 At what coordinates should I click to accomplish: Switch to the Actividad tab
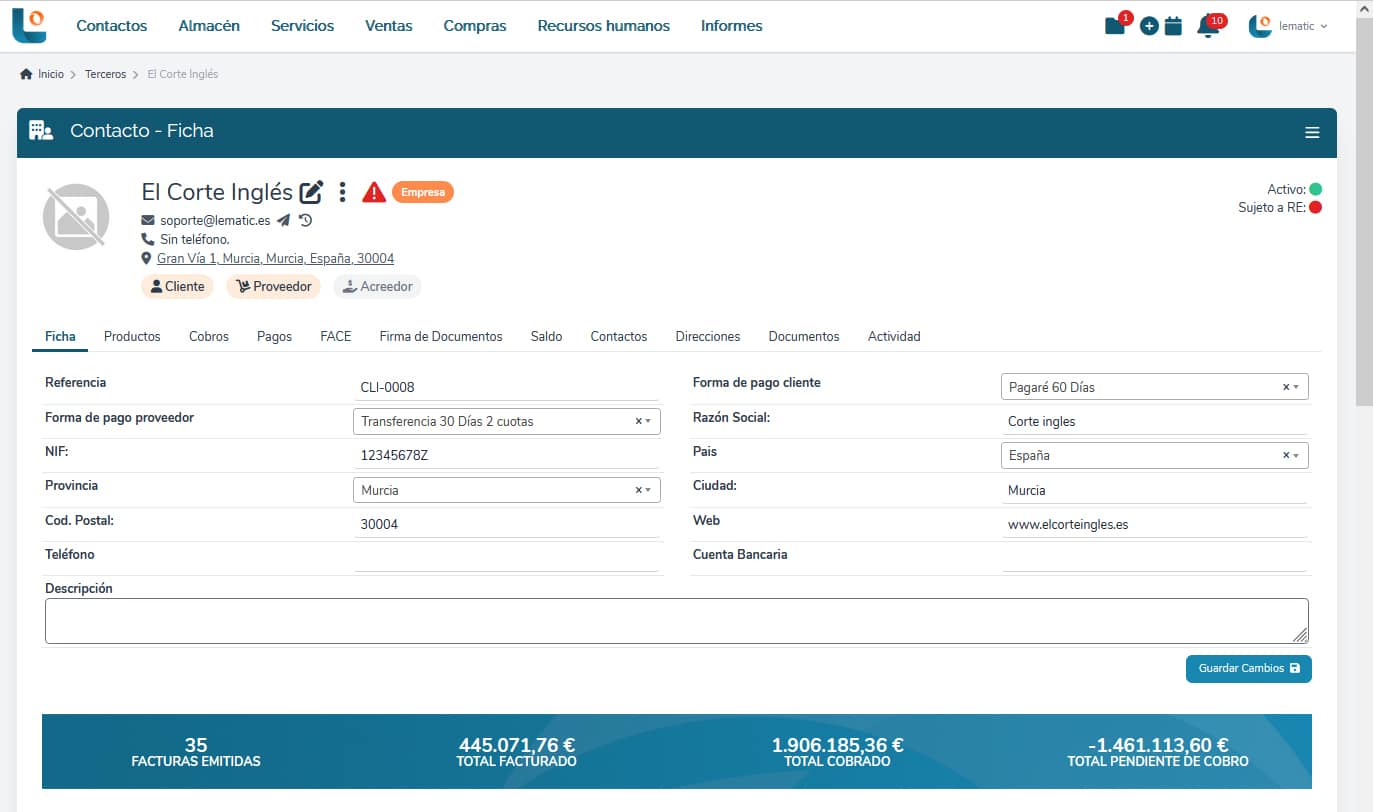pyautogui.click(x=894, y=336)
